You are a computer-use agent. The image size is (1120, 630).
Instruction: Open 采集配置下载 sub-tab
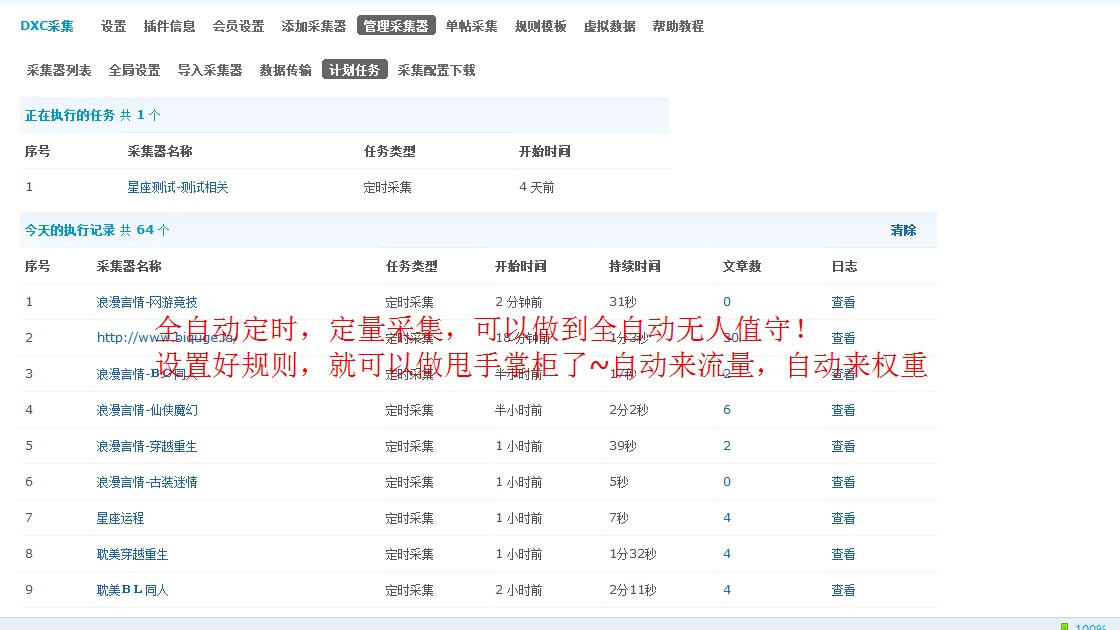[436, 70]
